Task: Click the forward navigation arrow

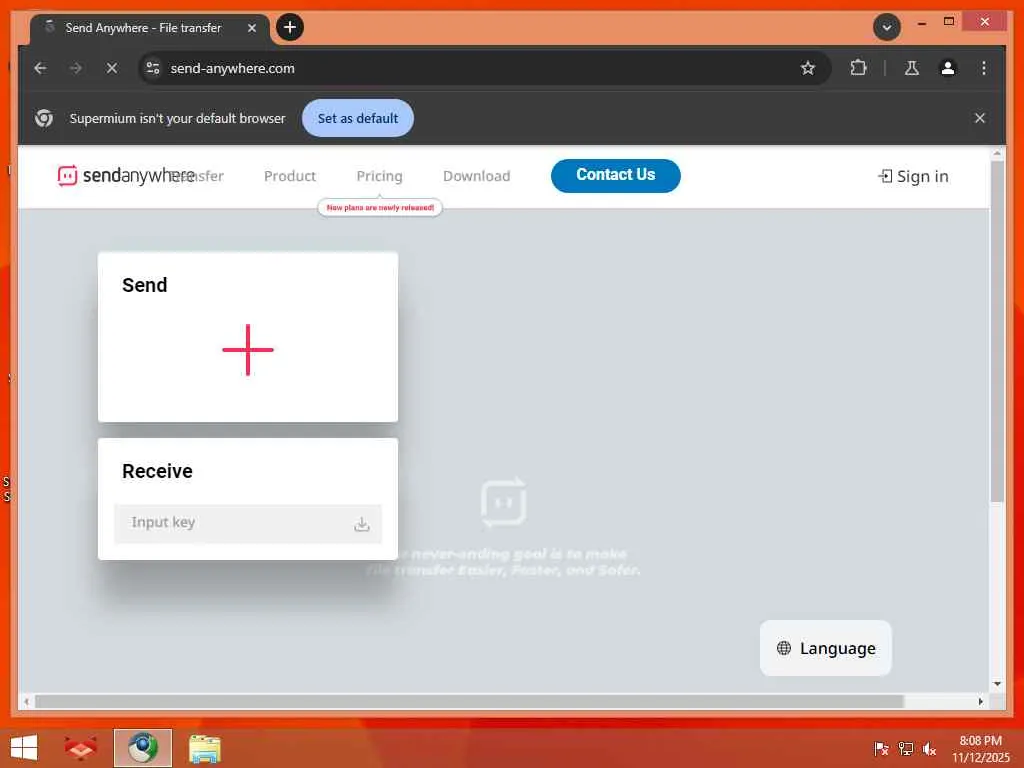Action: tap(76, 68)
